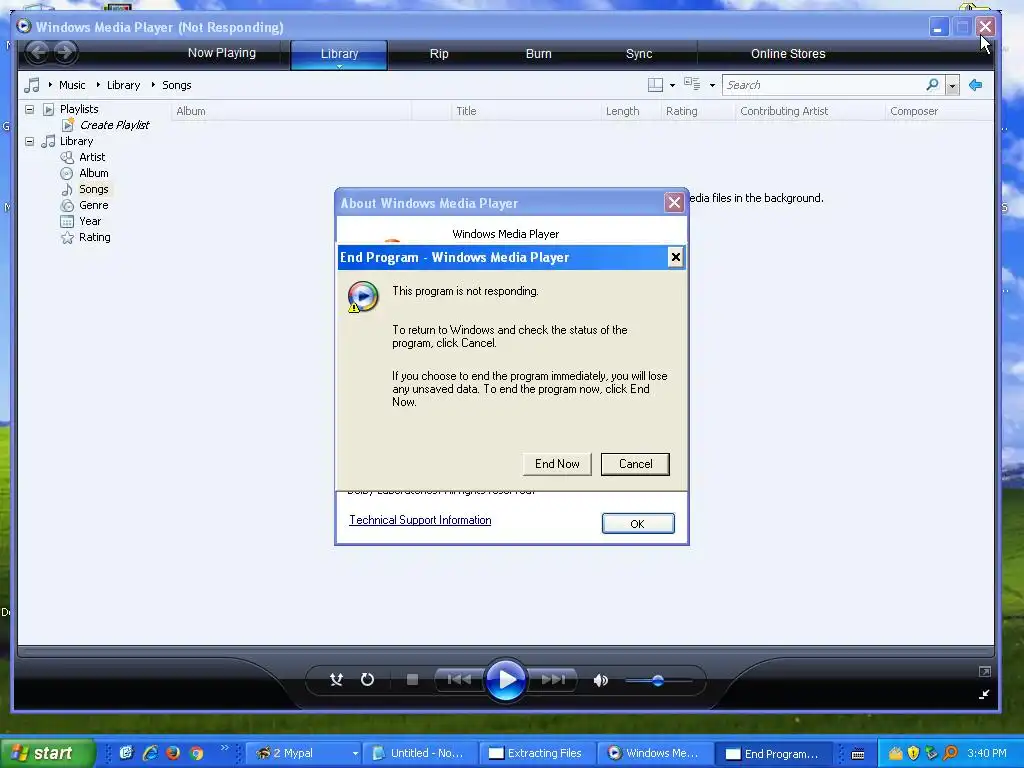
Task: Open the search options dropdown arrow
Action: [952, 86]
